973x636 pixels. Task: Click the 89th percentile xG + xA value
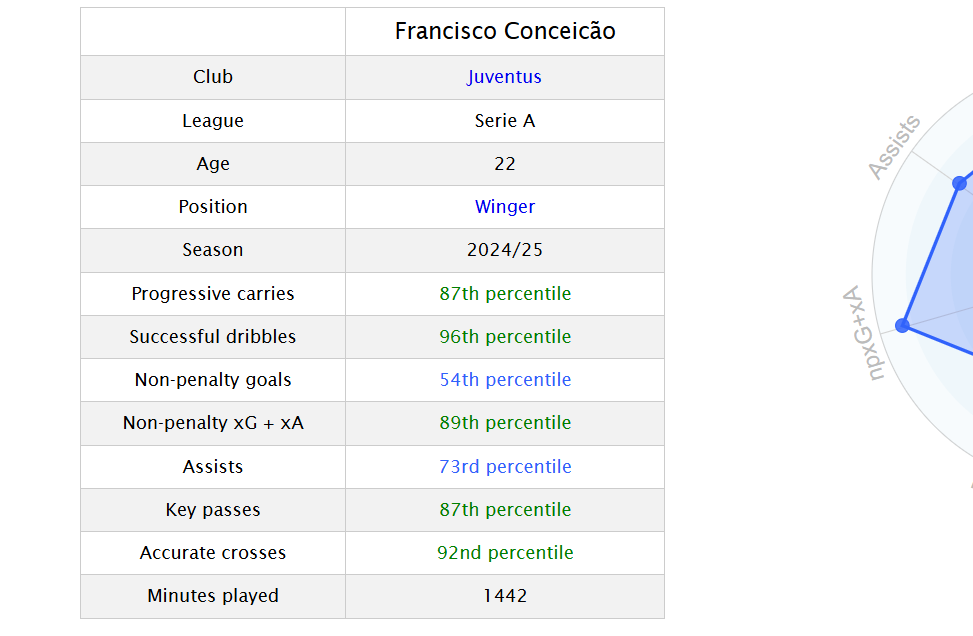(x=504, y=423)
